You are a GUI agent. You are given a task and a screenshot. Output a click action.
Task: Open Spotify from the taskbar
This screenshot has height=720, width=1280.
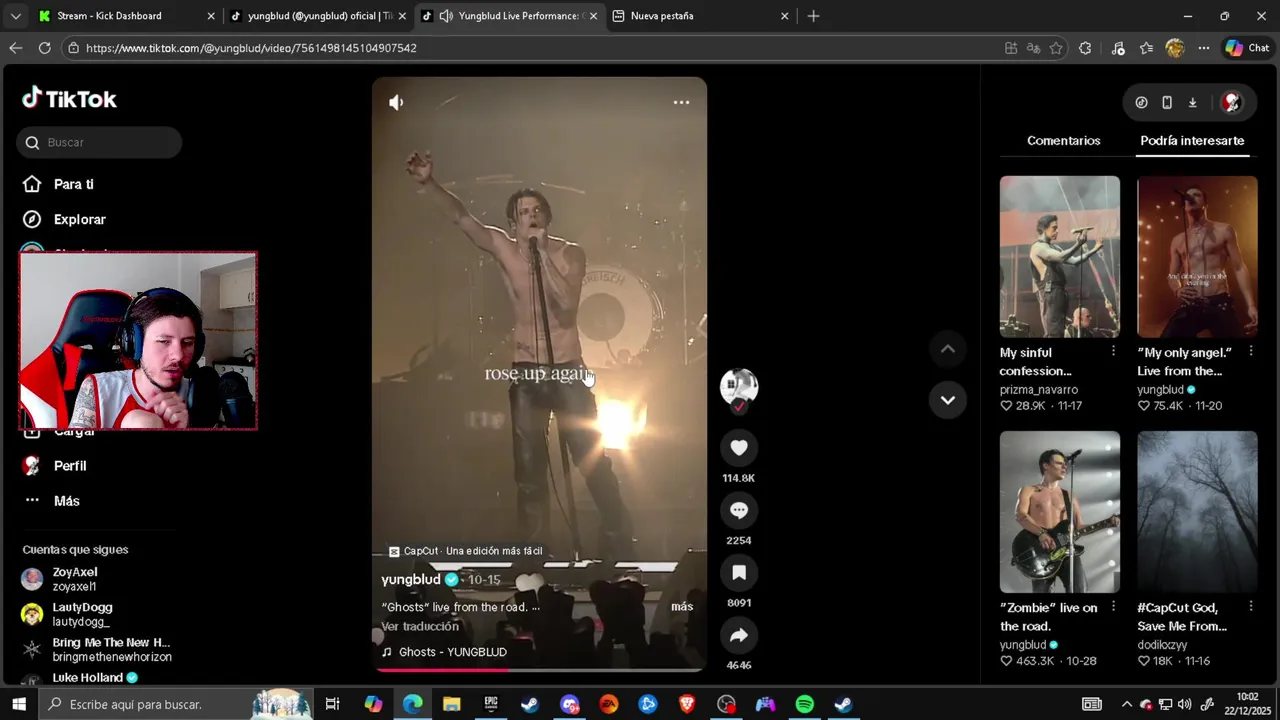click(805, 704)
